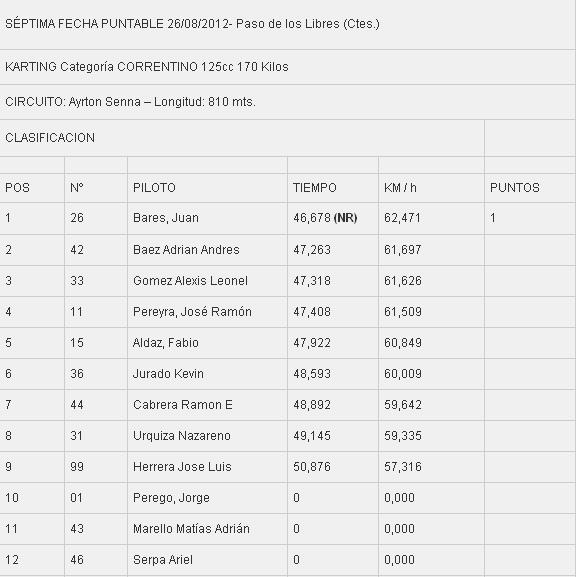
Task: Select pilot Marello Matías Adrián
Action: point(191,529)
